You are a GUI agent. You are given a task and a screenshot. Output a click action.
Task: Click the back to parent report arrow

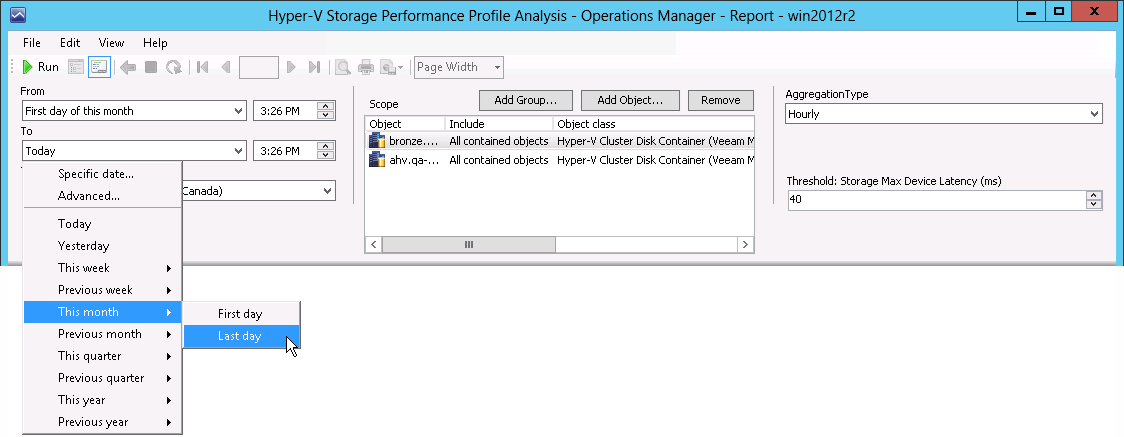[128, 67]
